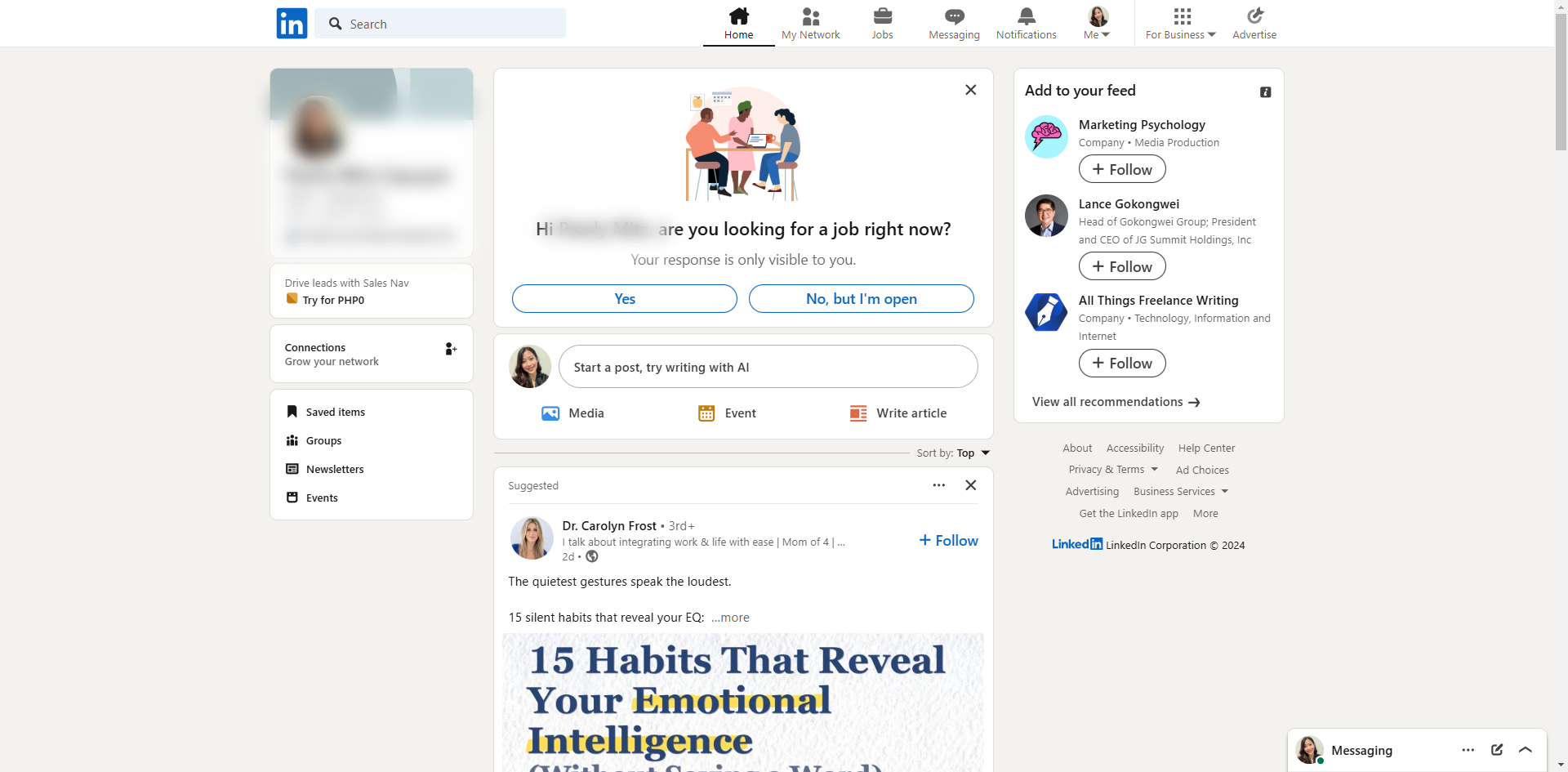This screenshot has height=772, width=1568.
Task: Open the Notifications bell icon
Action: click(x=1027, y=16)
